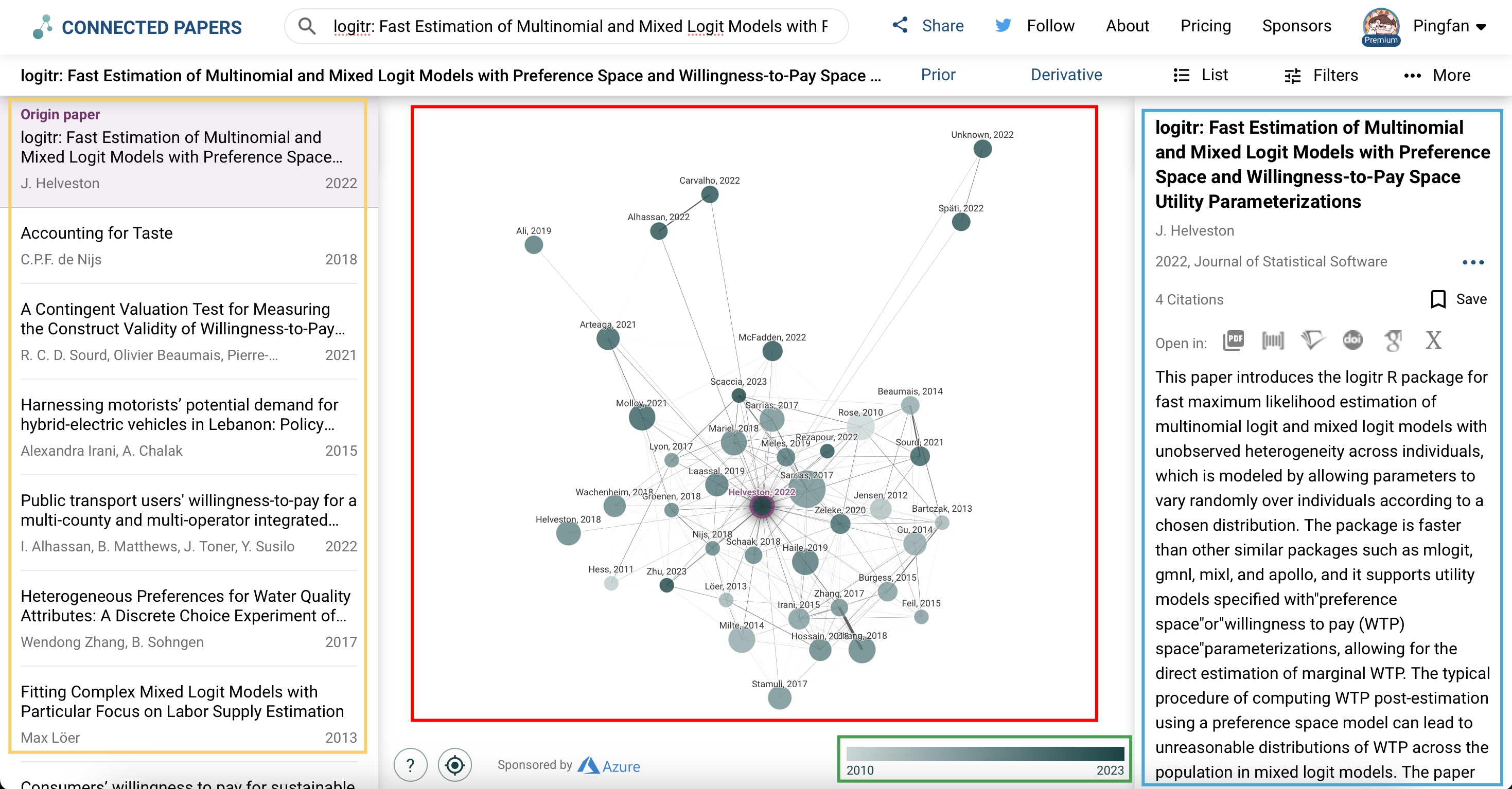The image size is (1512, 789).
Task: Click the Connected Papers logo
Action: [x=137, y=27]
